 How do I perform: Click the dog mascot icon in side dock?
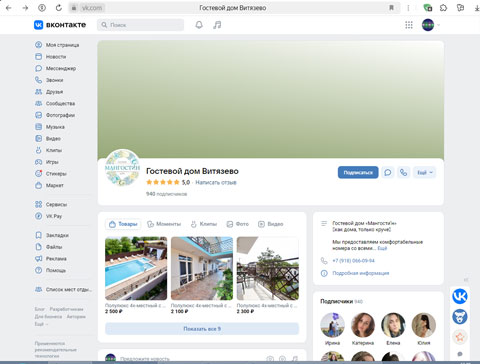pyautogui.click(x=460, y=317)
